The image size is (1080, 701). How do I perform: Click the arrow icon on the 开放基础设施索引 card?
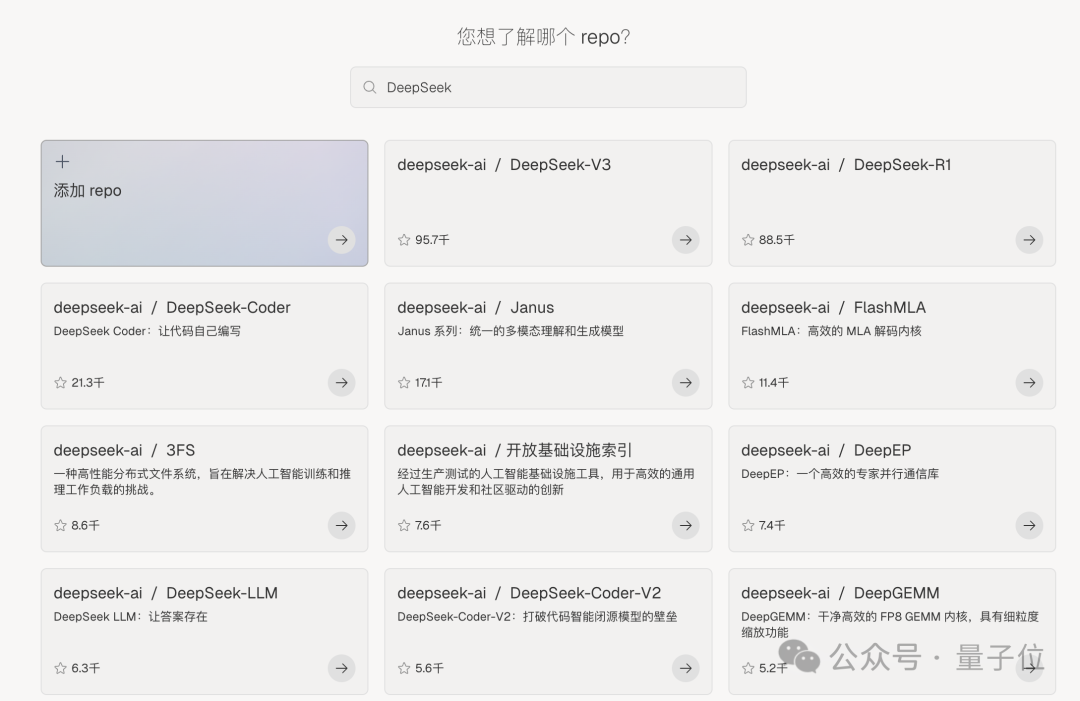685,525
